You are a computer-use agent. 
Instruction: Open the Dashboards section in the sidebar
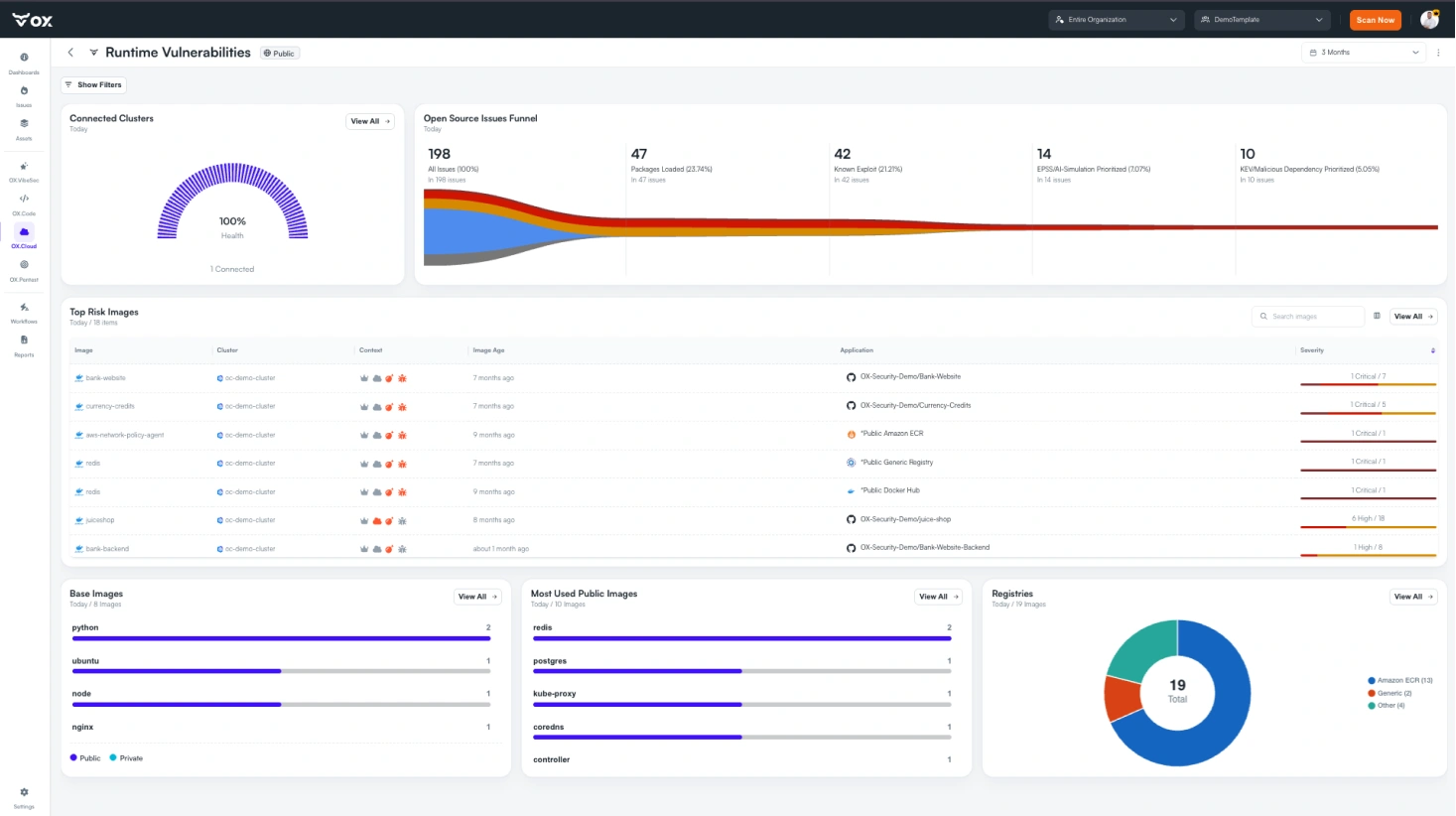coord(24,63)
